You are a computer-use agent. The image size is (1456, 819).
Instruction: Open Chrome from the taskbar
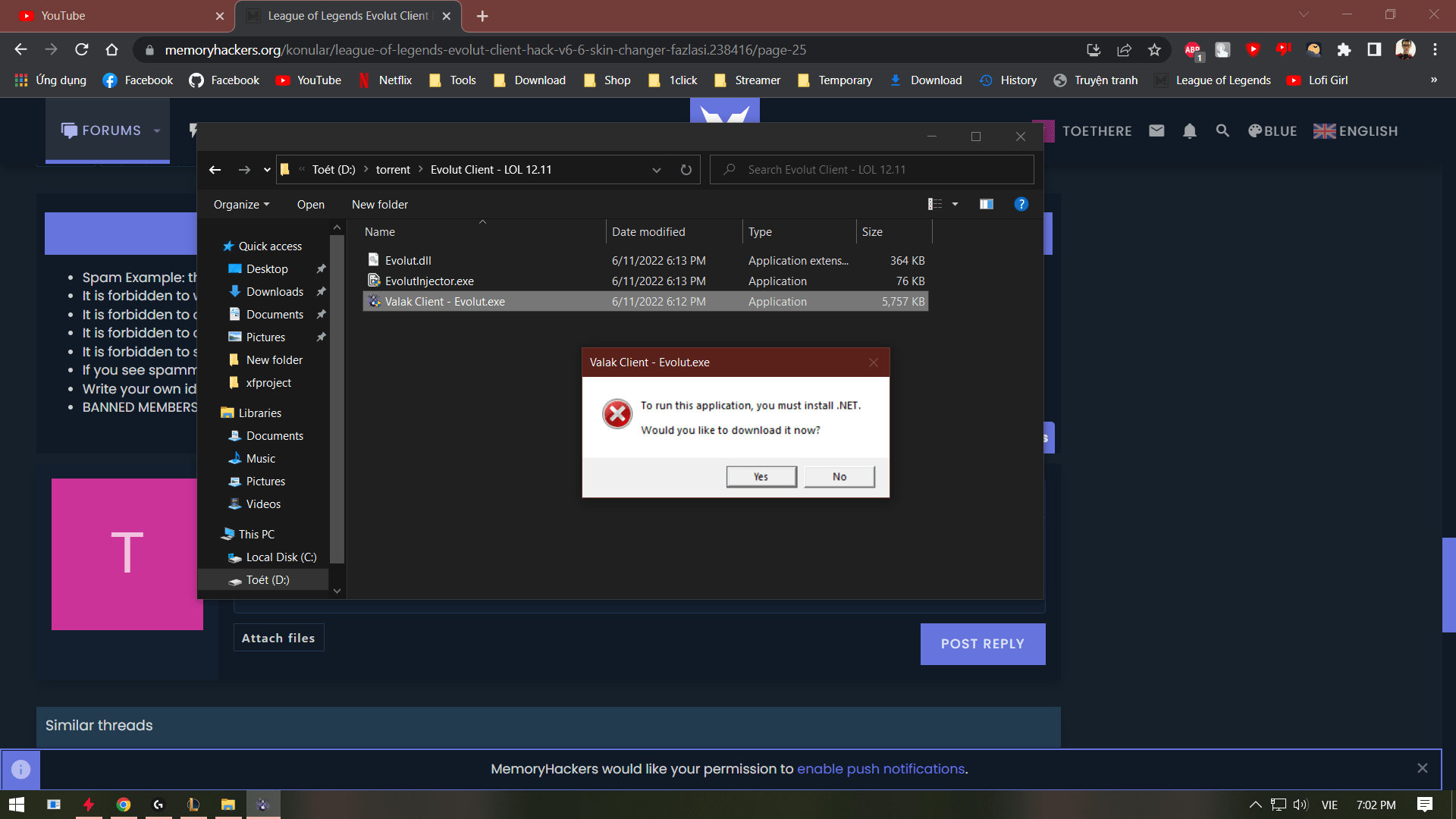124,805
